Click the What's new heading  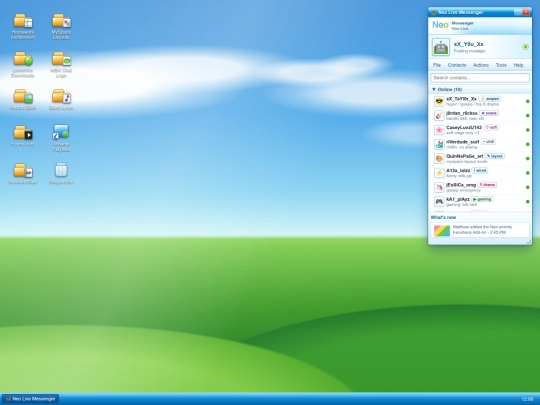pos(443,217)
